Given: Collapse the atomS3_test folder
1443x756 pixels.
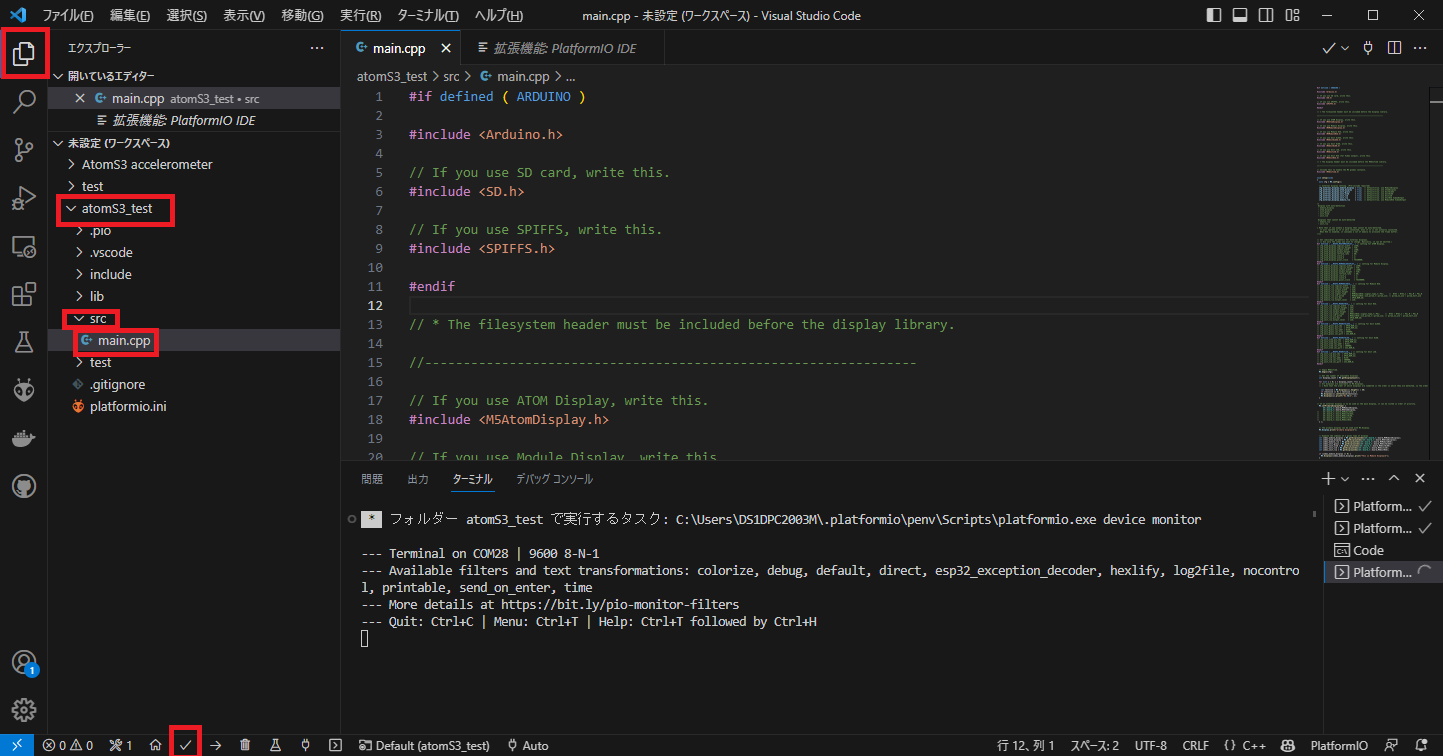Looking at the screenshot, I should [x=116, y=209].
